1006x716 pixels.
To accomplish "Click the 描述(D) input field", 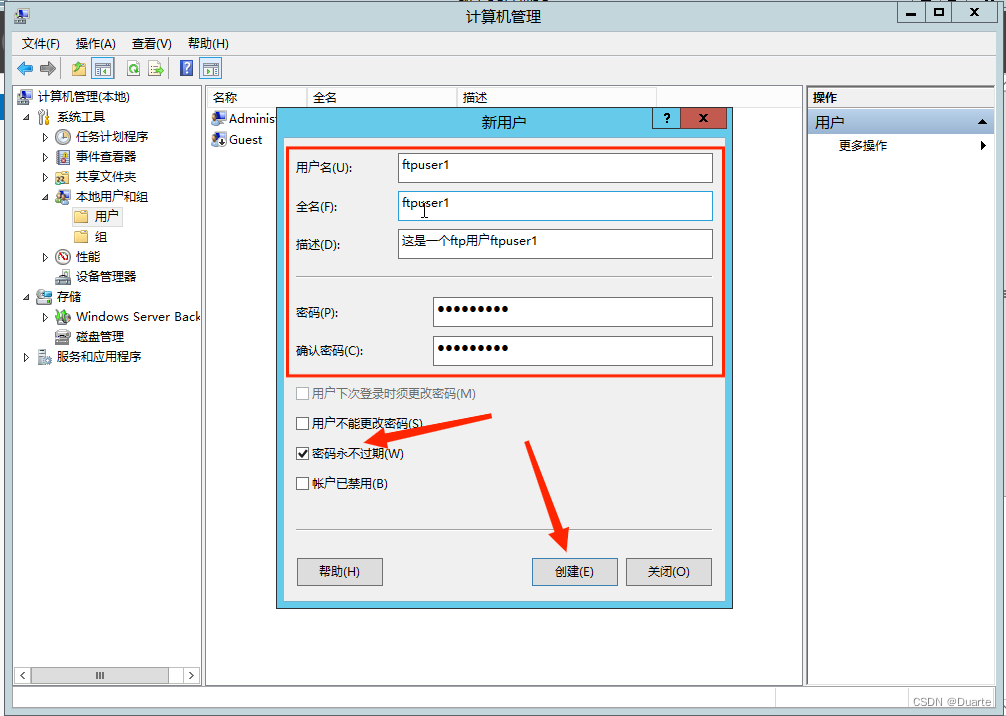I will click(x=555, y=244).
